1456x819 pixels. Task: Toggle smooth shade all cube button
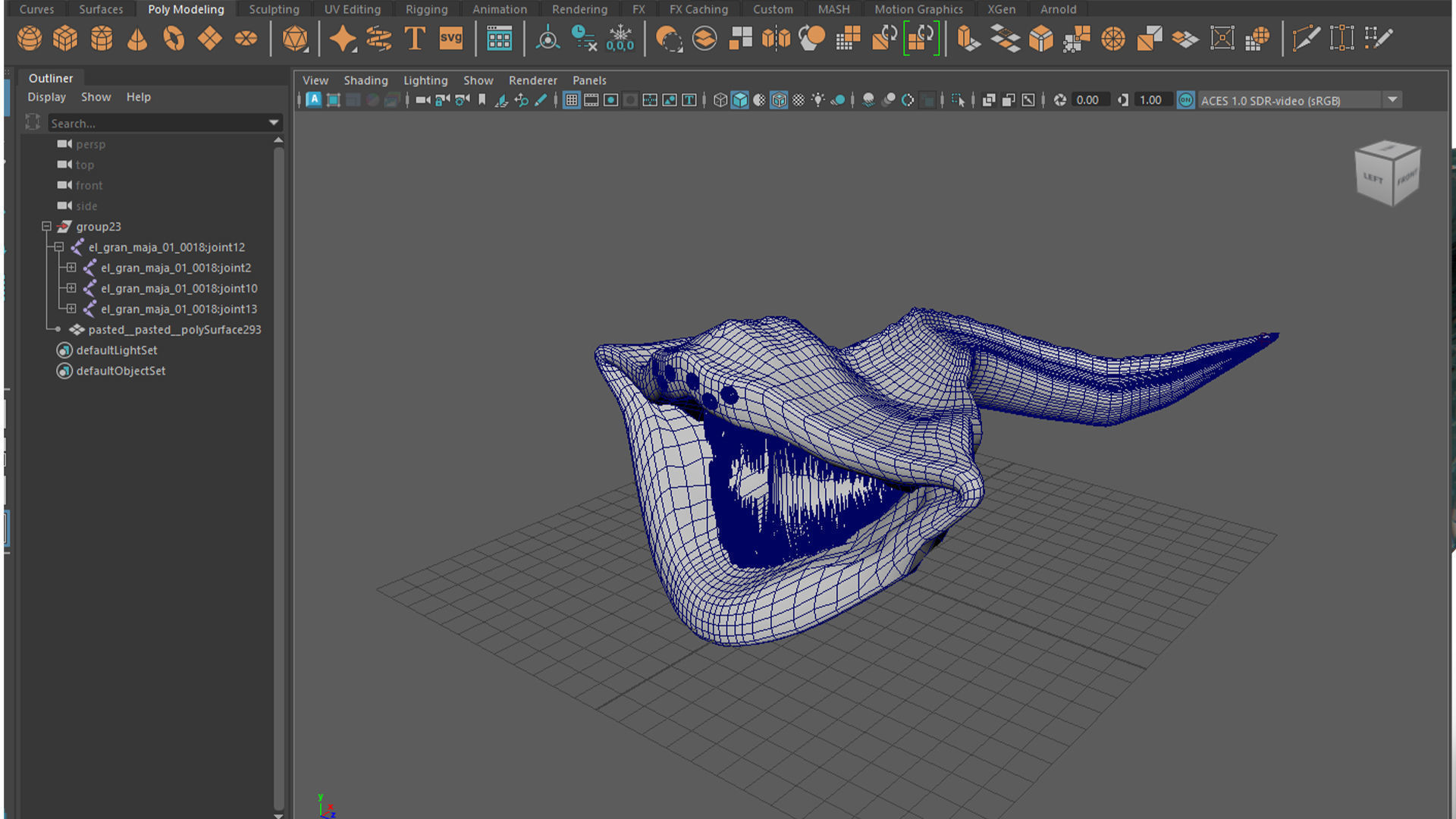(740, 100)
